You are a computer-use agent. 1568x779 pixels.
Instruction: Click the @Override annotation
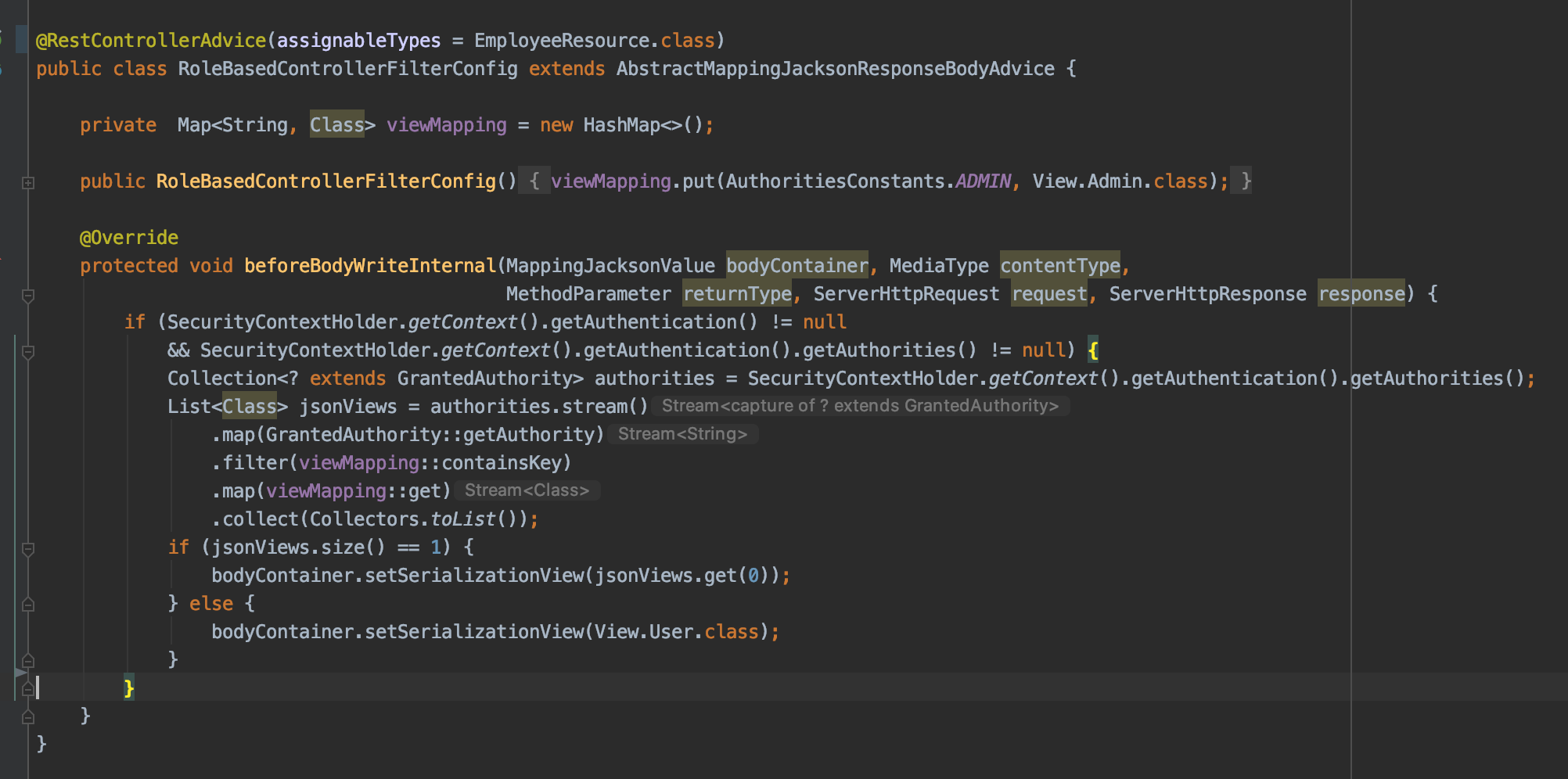click(x=129, y=238)
